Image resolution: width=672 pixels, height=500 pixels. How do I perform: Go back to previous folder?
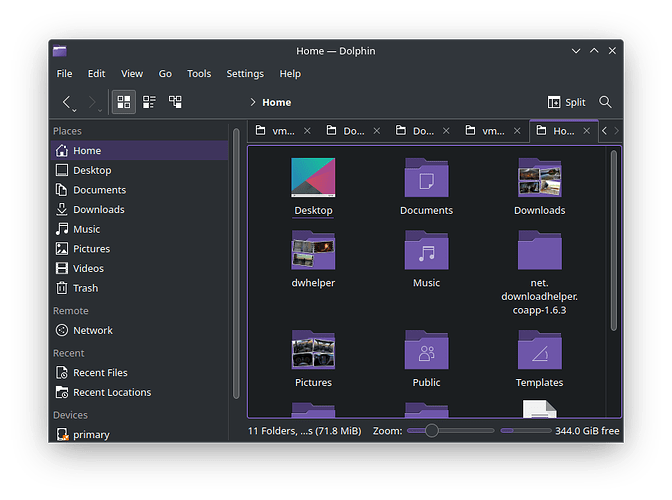(x=66, y=102)
